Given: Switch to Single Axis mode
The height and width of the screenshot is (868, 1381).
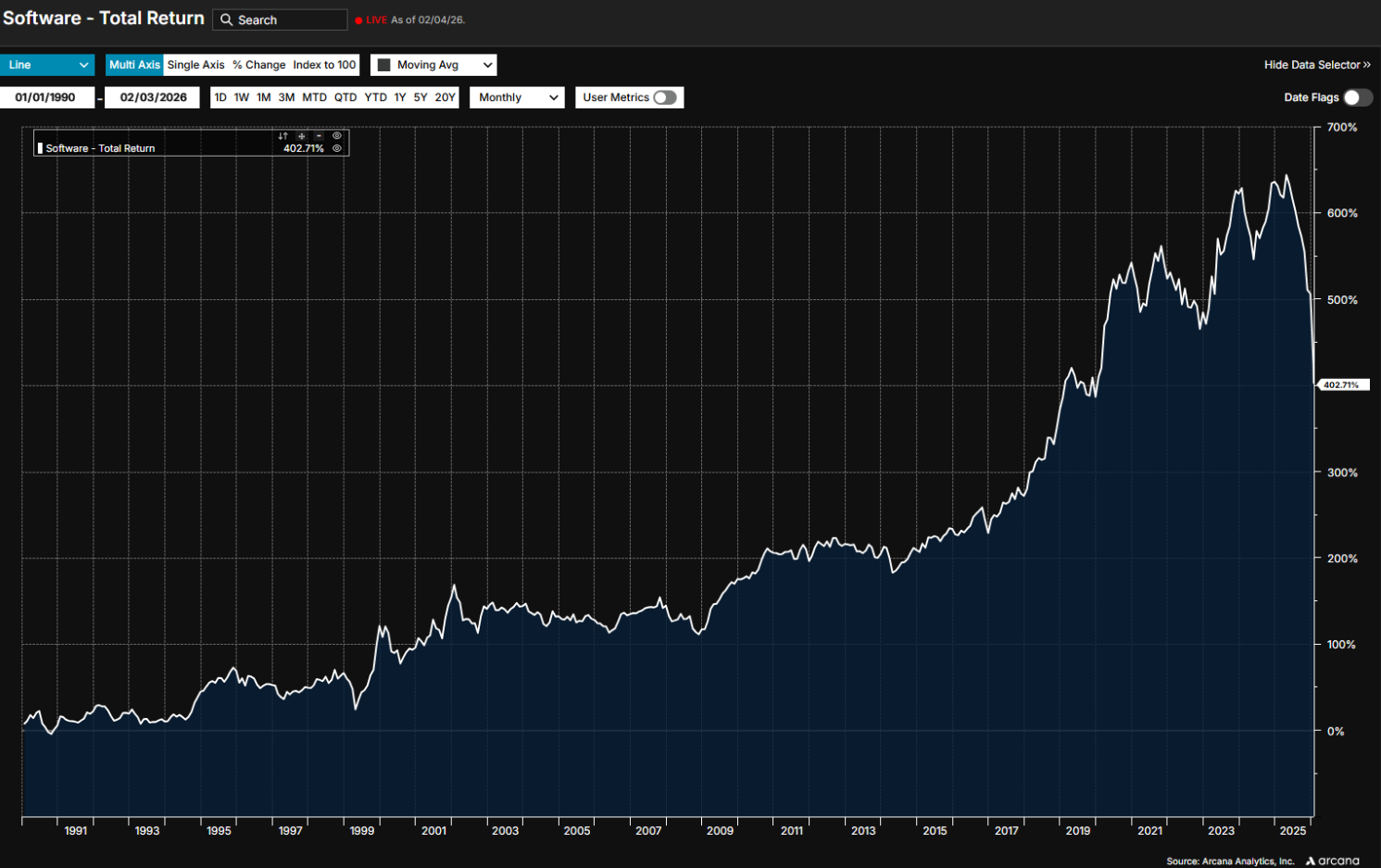Looking at the screenshot, I should (x=195, y=65).
